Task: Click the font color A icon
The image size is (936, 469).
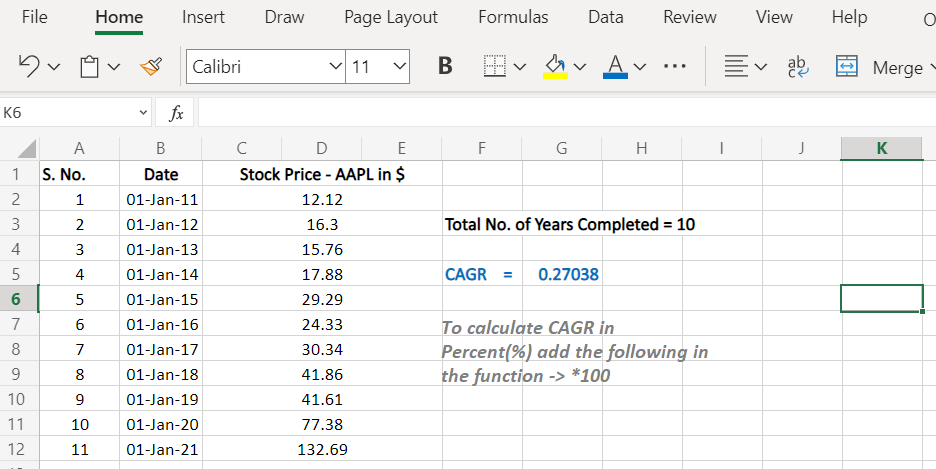Action: pyautogui.click(x=616, y=67)
